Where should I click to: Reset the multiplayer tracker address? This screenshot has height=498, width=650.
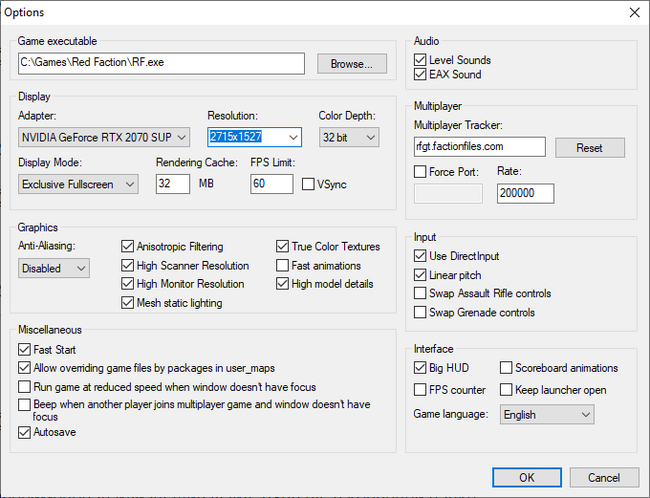pos(589,147)
